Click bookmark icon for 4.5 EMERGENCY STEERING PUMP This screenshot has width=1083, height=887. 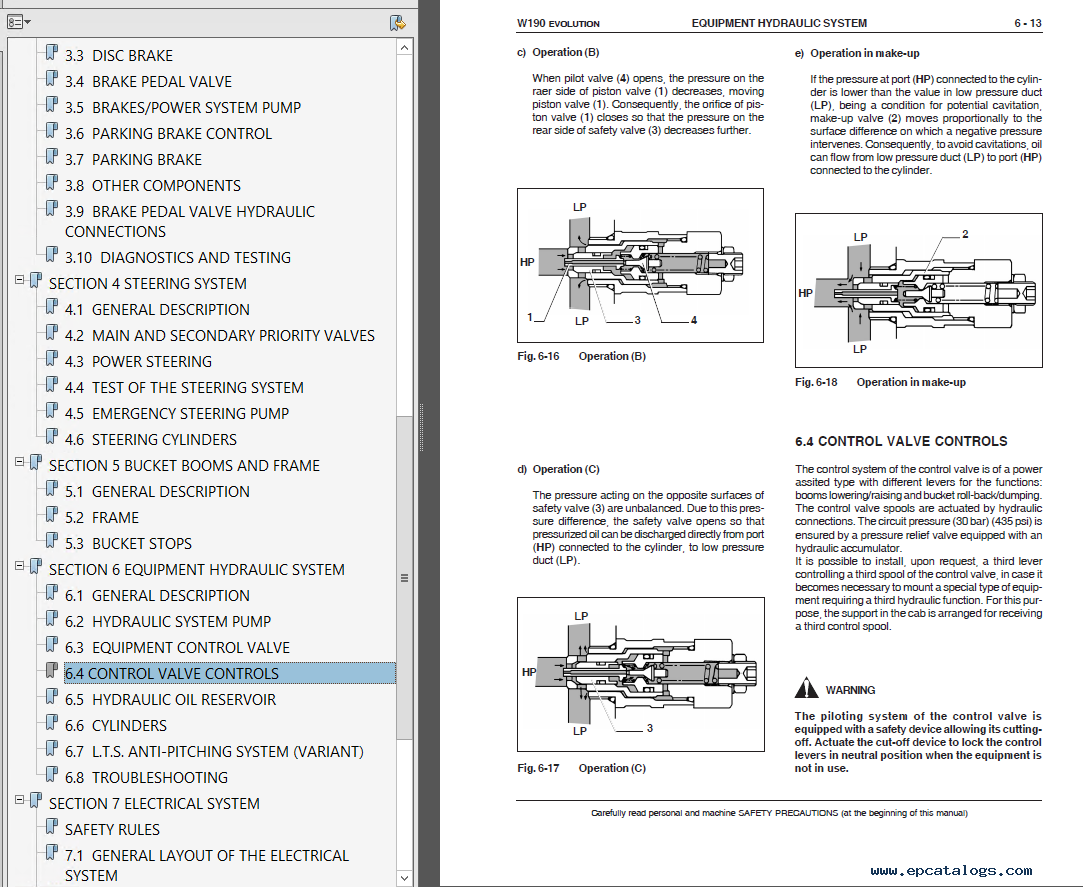click(52, 411)
